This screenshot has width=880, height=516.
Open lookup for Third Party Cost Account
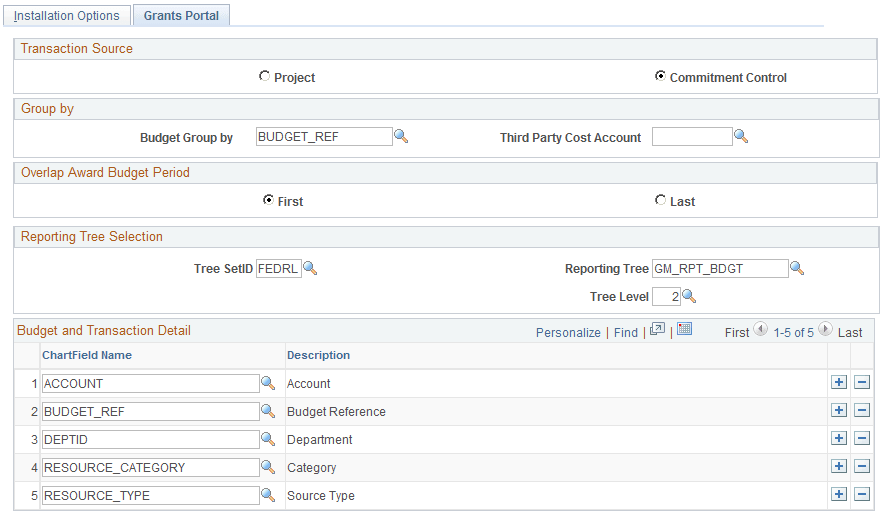click(x=741, y=136)
